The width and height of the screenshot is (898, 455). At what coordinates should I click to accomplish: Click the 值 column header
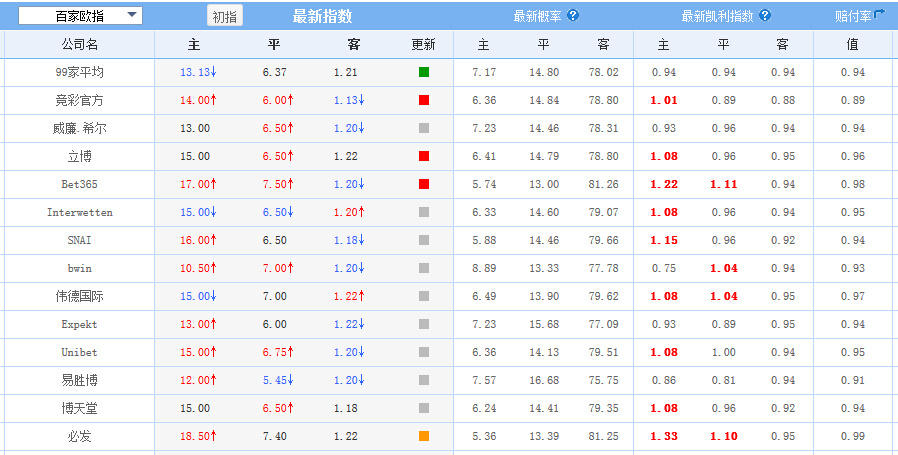pos(852,45)
